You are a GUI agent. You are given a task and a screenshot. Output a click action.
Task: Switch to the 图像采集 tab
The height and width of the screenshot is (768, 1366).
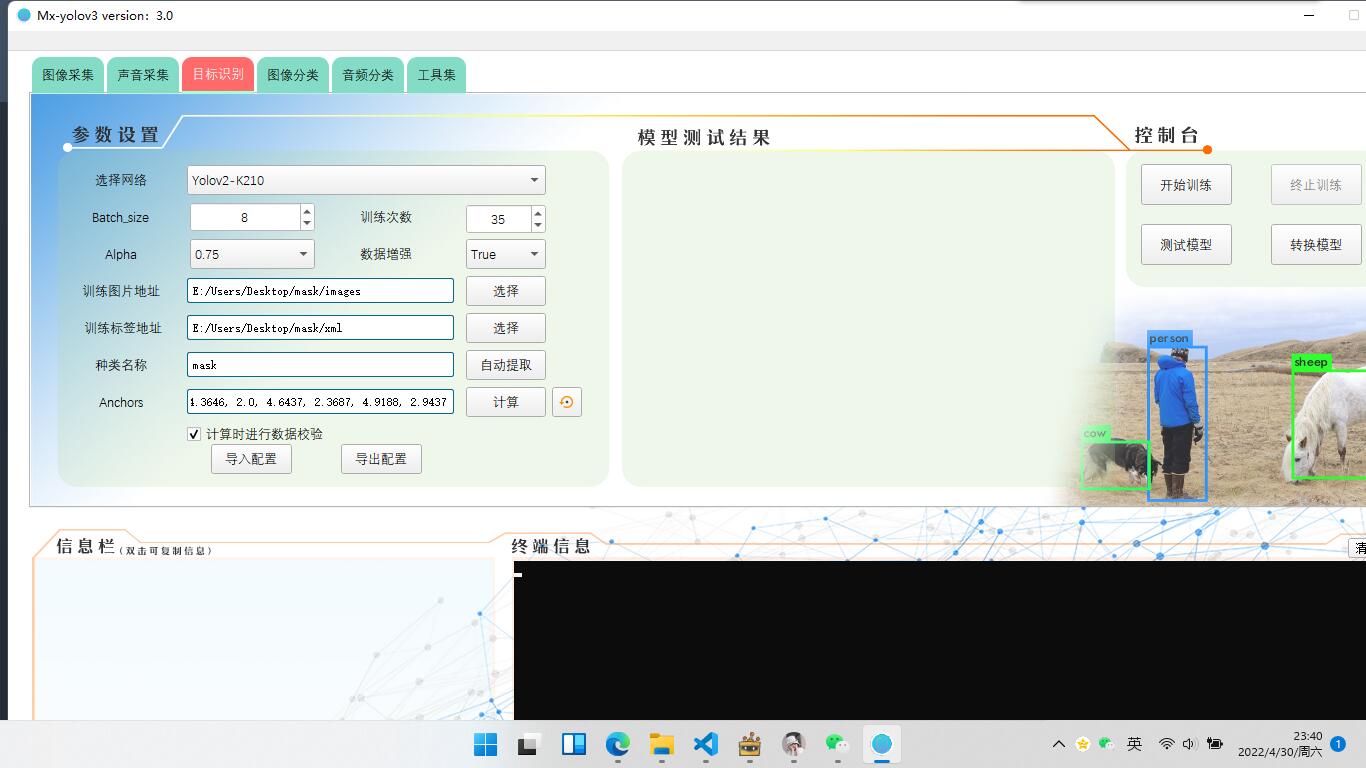68,75
